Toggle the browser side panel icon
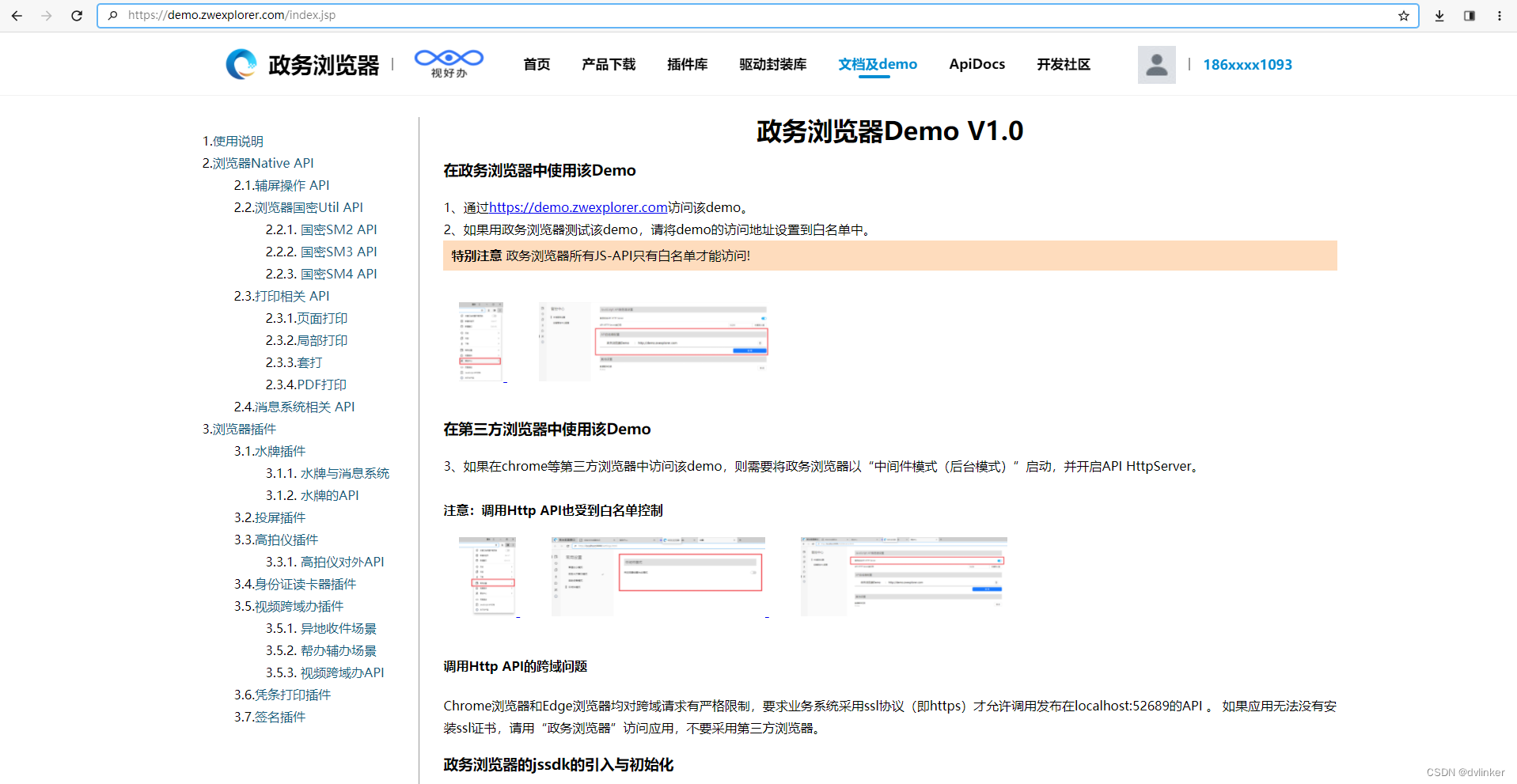This screenshot has height=784, width=1517. point(1470,15)
